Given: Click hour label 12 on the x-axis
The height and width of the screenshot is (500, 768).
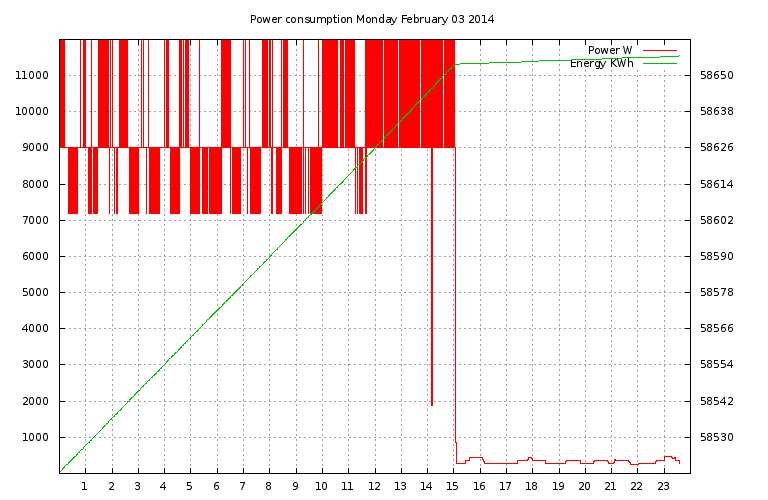Looking at the screenshot, I should pos(374,486).
